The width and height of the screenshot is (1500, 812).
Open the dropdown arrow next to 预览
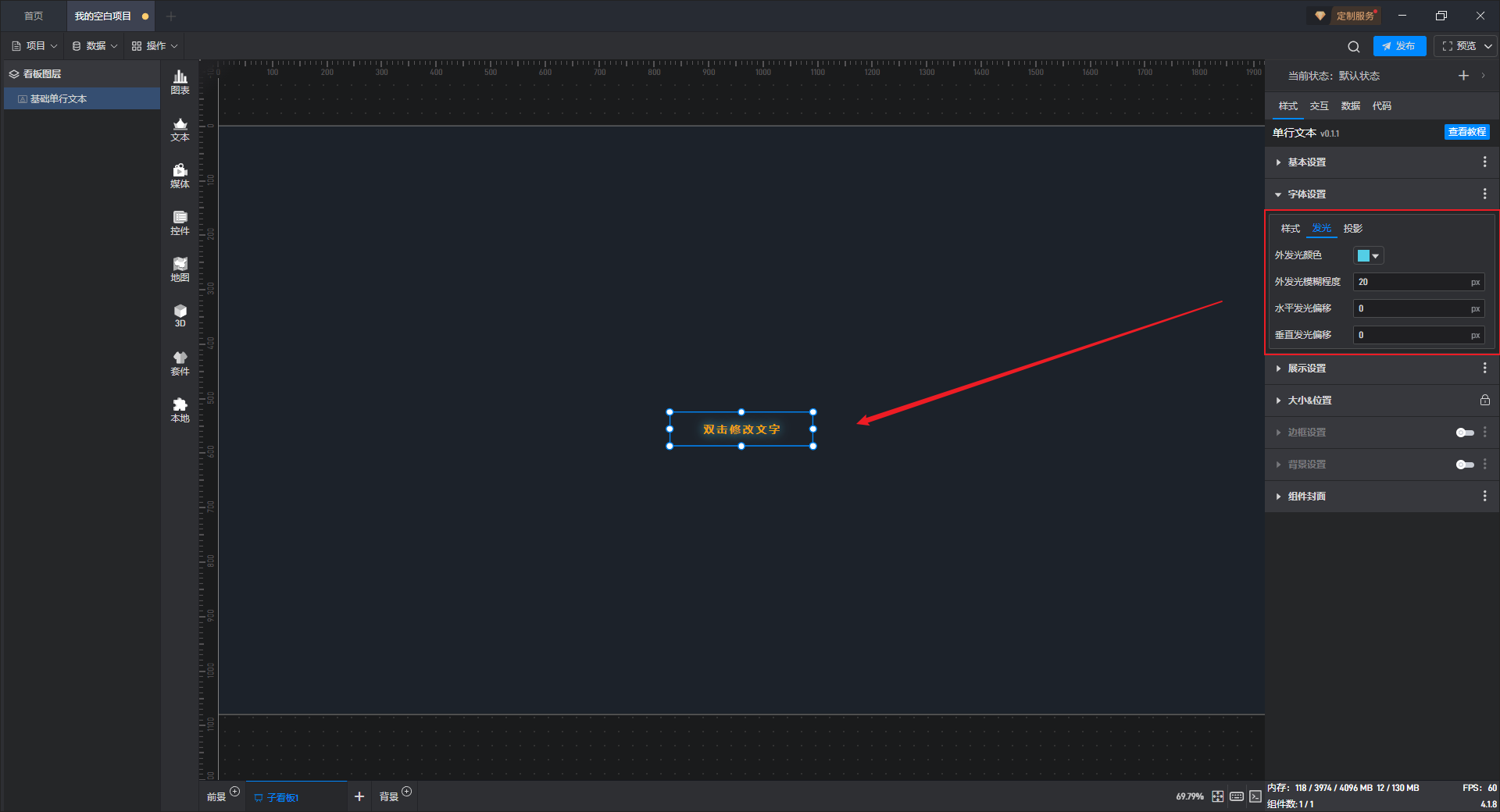tap(1488, 46)
